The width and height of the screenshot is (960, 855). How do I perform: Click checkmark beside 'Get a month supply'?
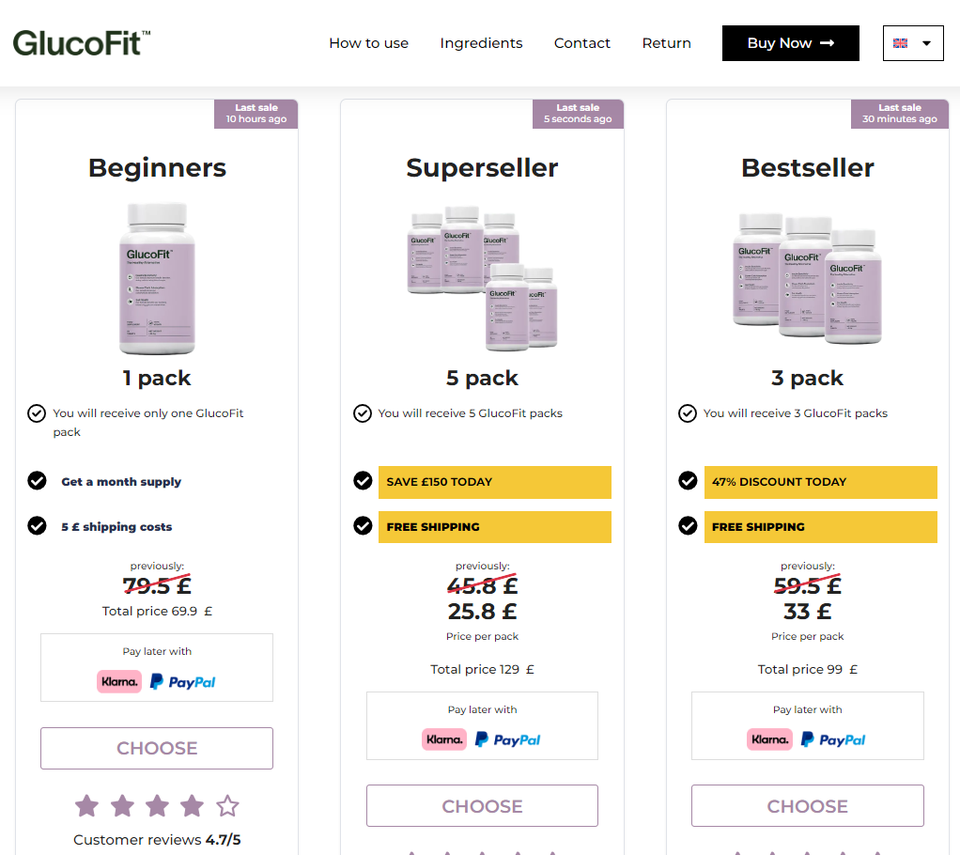(37, 481)
